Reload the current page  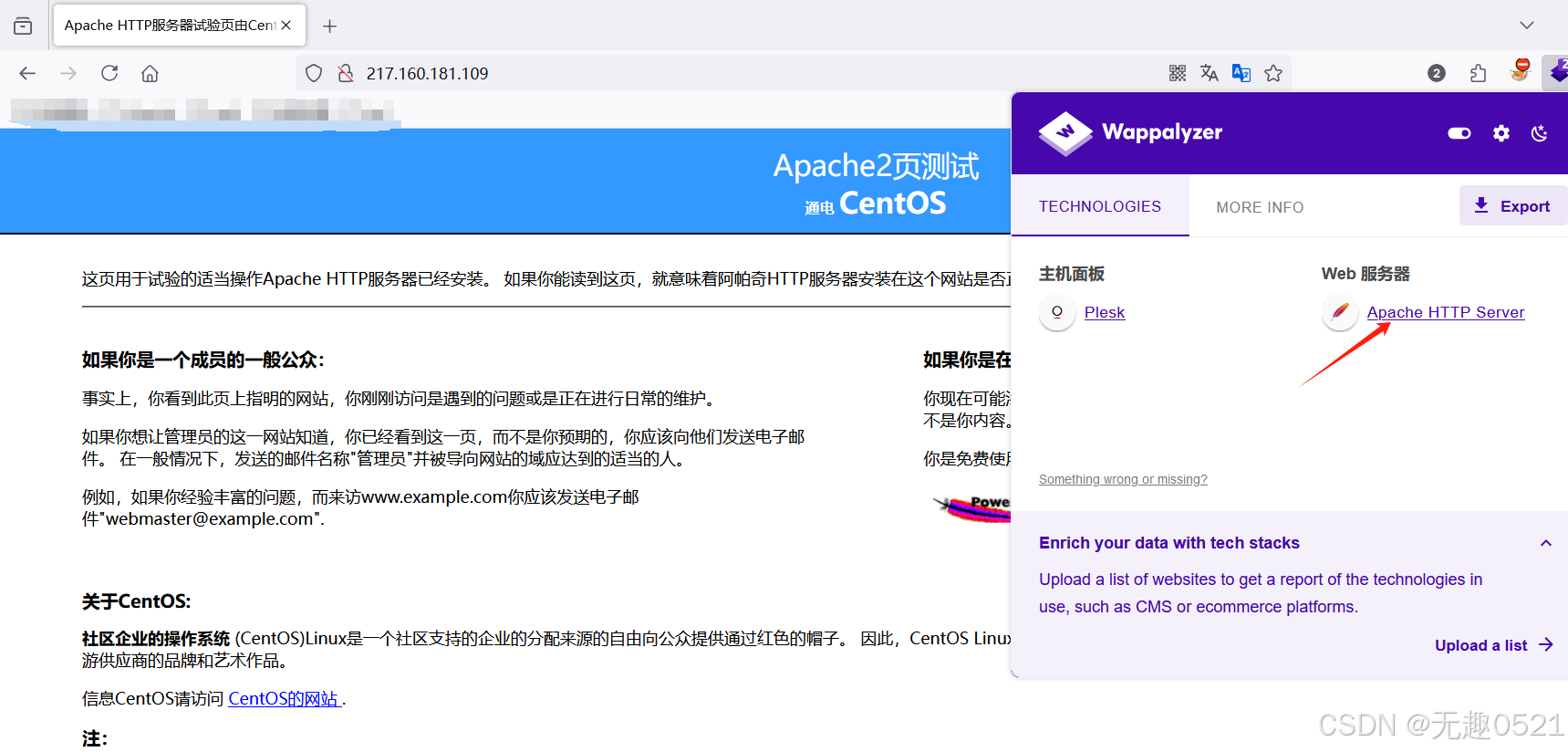(x=109, y=73)
